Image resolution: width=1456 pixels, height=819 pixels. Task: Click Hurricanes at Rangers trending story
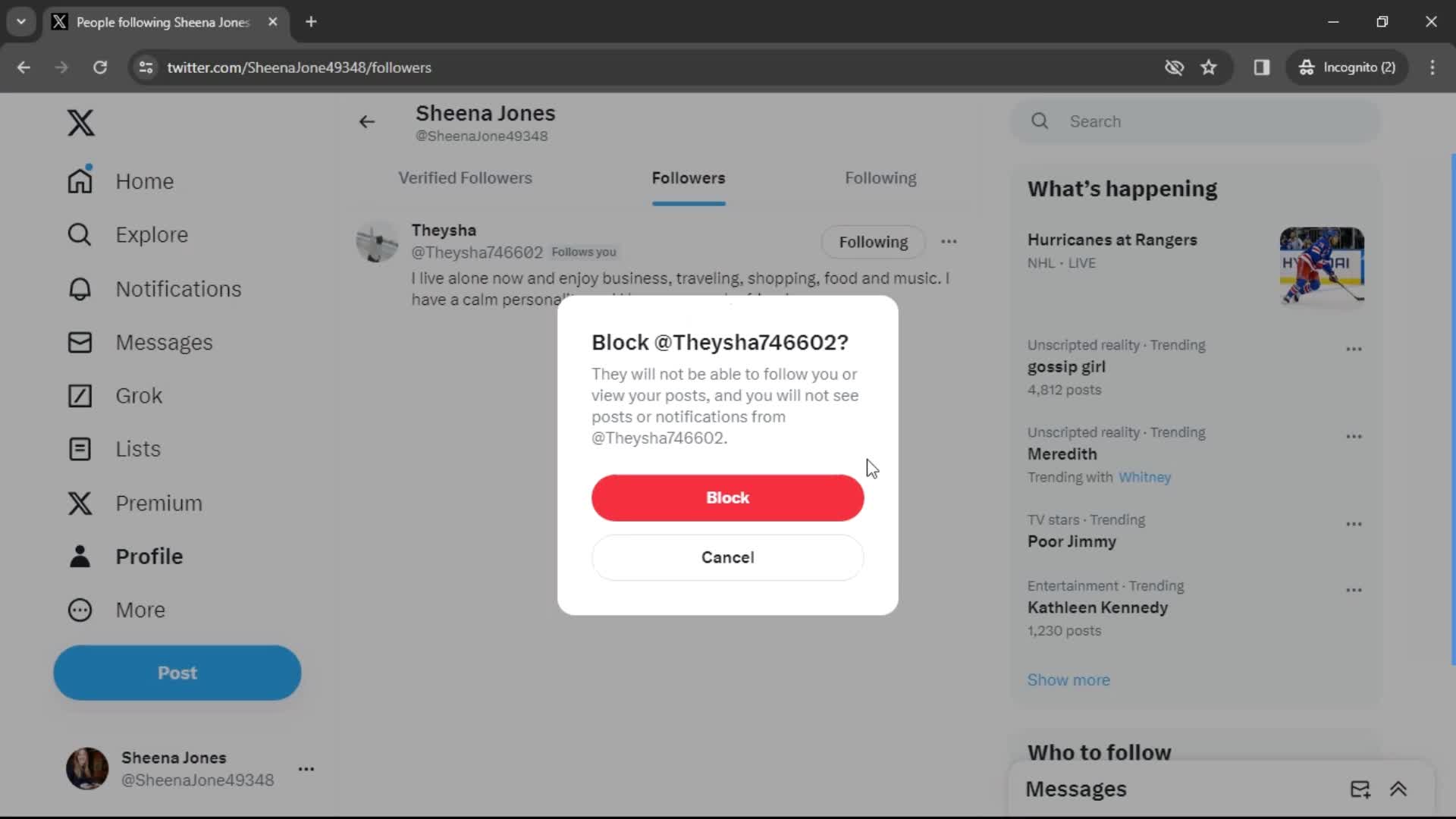coord(1113,240)
